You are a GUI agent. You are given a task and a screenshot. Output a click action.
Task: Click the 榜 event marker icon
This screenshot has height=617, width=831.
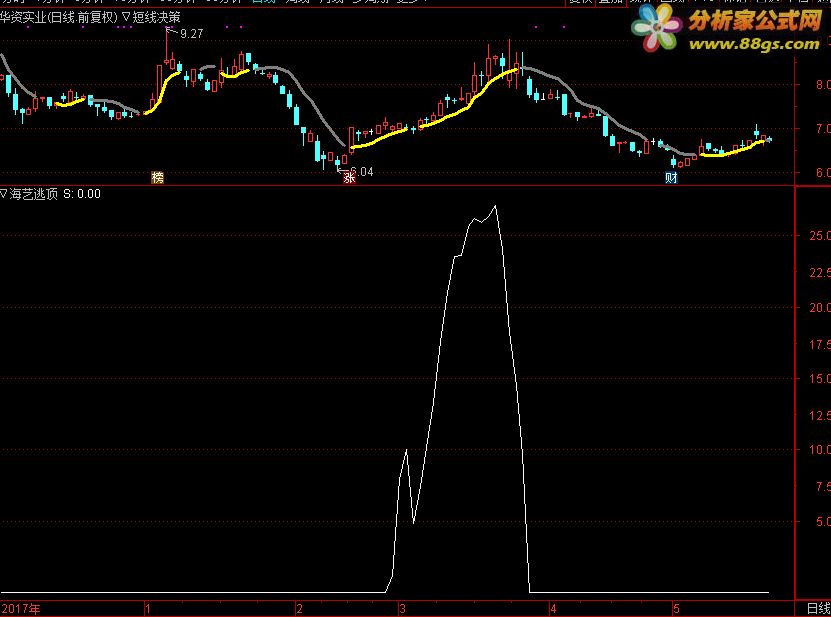pyautogui.click(x=157, y=178)
